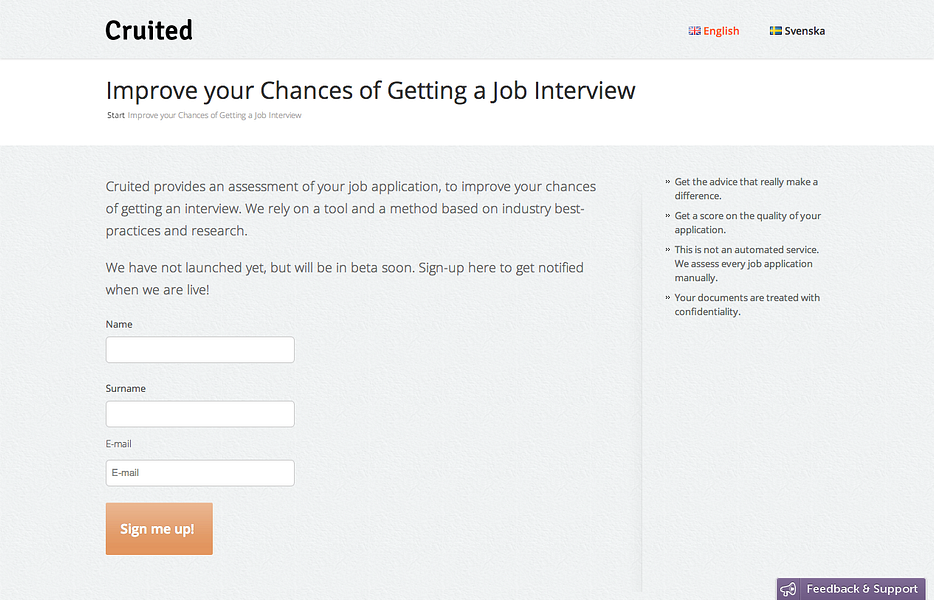This screenshot has height=600, width=934.
Task: Focus the Surname input field
Action: click(200, 414)
